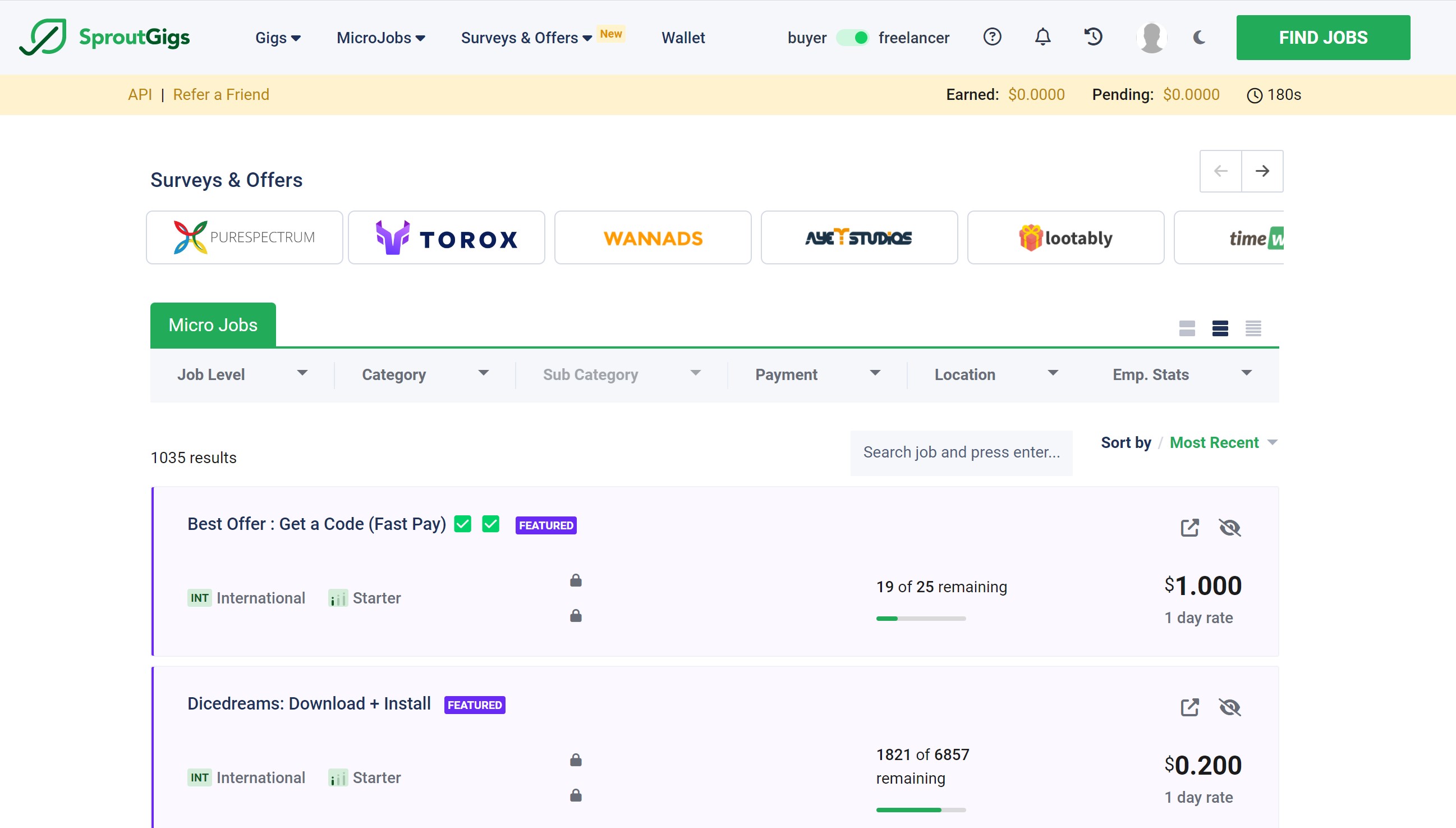Click the user profile avatar

1151,38
